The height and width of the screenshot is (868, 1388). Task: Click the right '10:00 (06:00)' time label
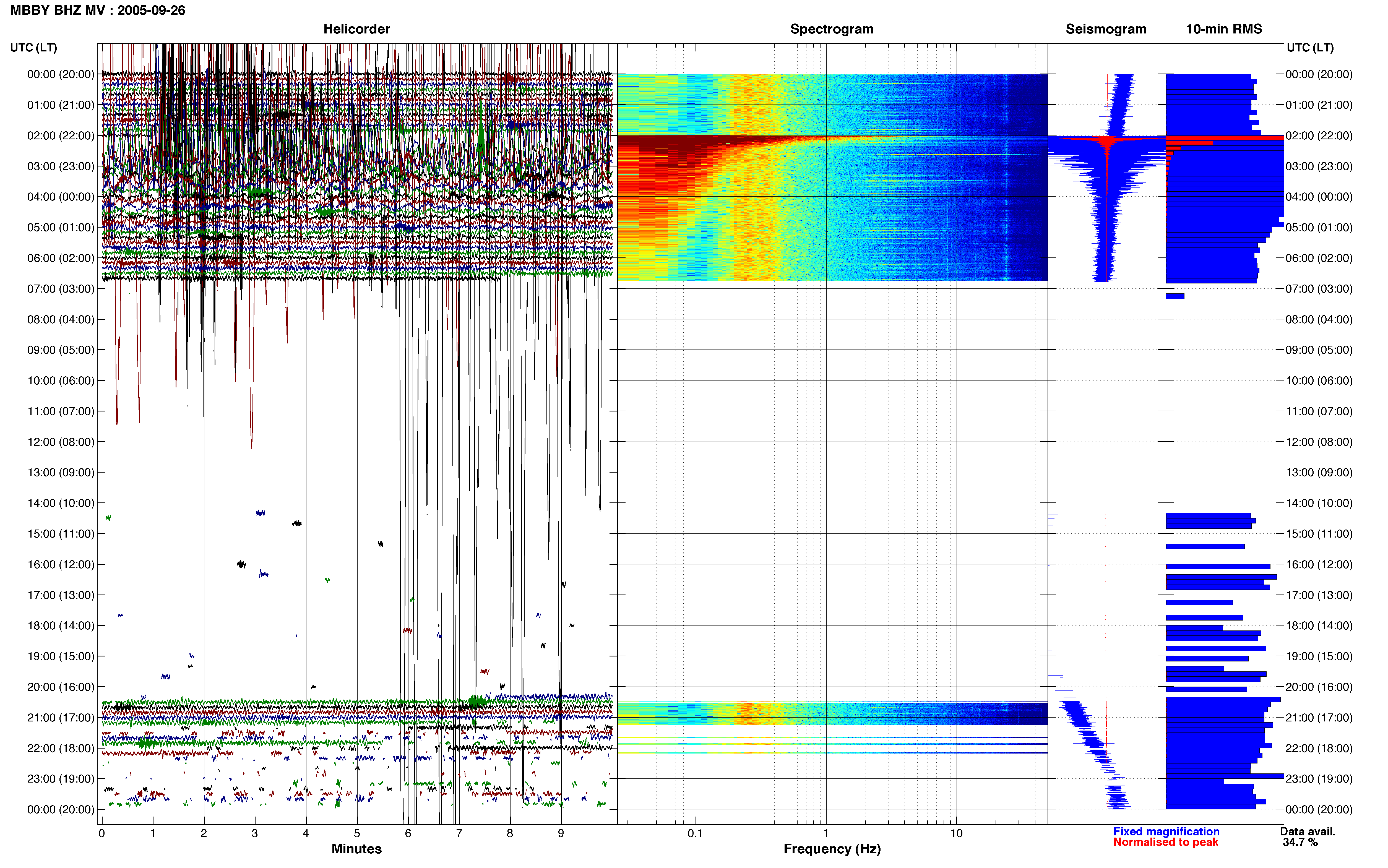[x=1319, y=380]
